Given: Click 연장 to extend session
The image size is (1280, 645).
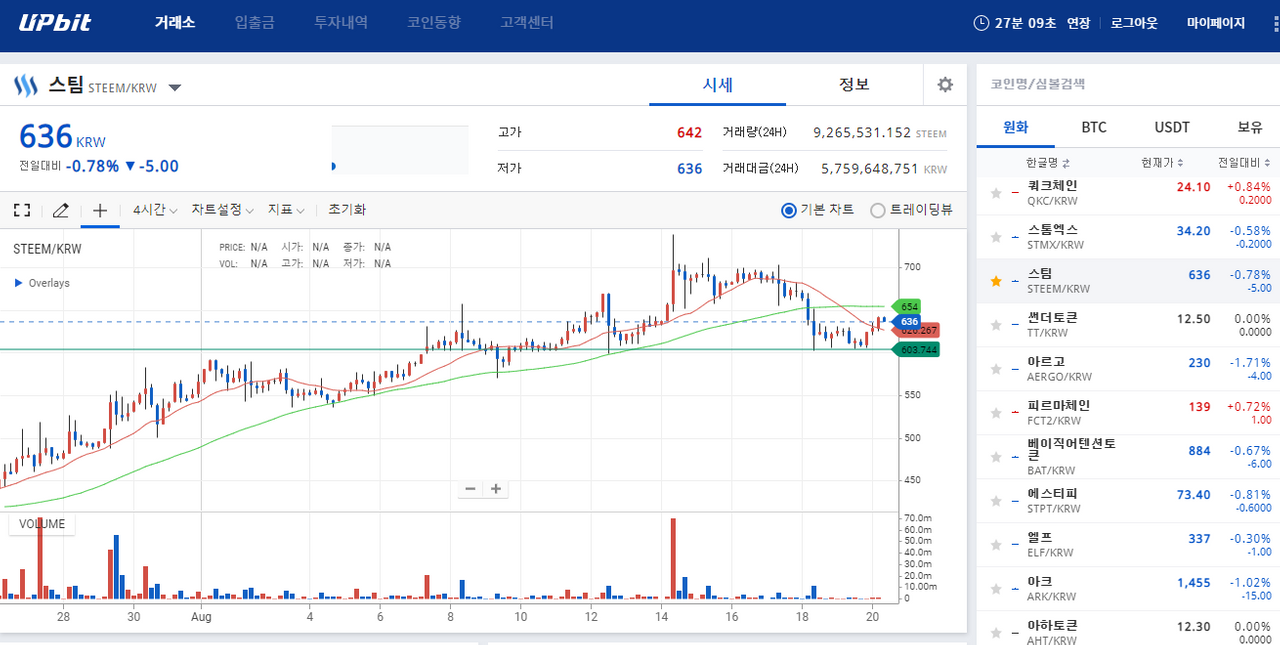Looking at the screenshot, I should [x=1078, y=23].
